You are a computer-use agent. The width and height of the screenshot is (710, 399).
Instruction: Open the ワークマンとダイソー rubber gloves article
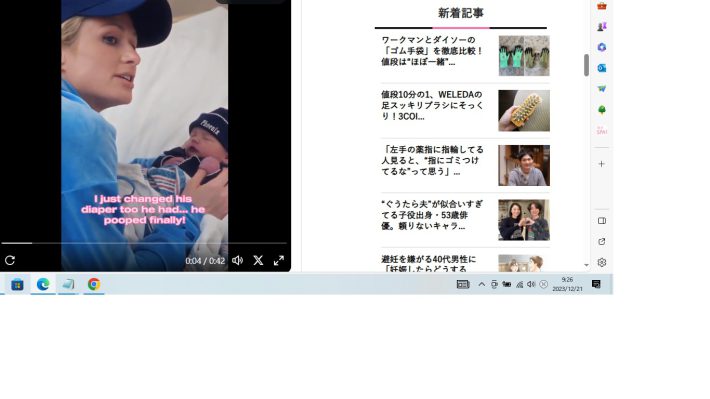point(432,51)
